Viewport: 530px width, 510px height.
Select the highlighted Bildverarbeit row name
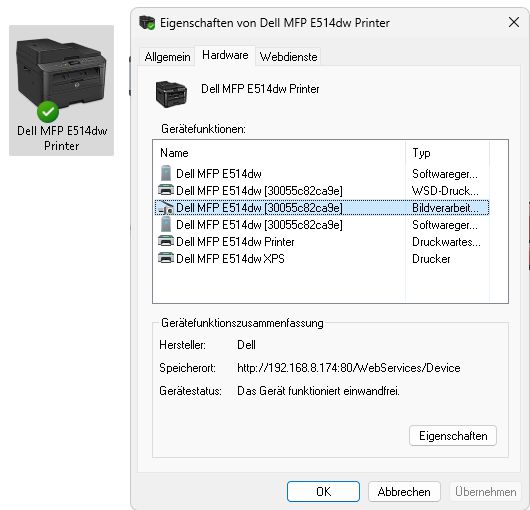click(259, 208)
